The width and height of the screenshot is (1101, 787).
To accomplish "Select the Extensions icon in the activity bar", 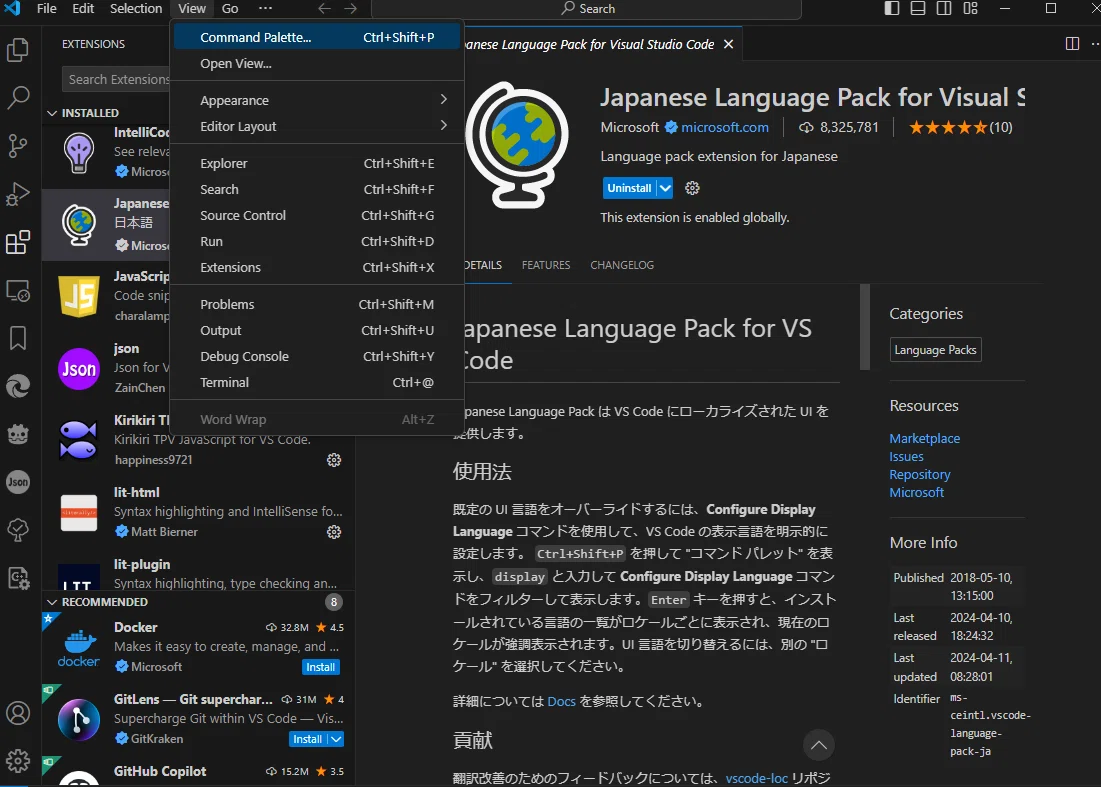I will (x=18, y=242).
